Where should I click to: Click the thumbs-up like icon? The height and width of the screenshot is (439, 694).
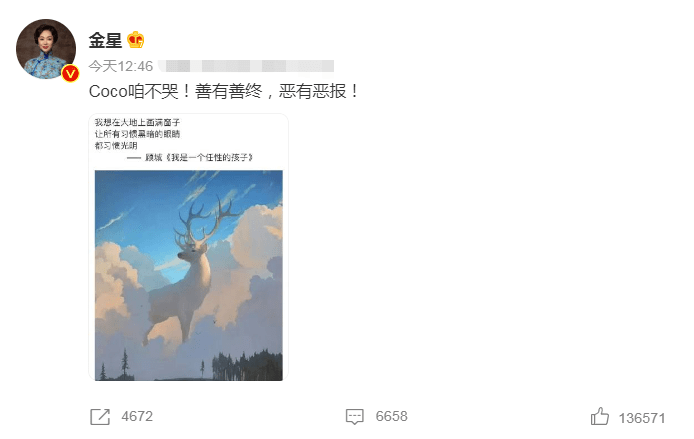[x=600, y=416]
